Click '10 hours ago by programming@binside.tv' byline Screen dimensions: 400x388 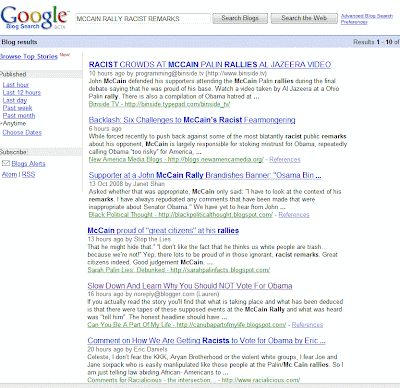pos(178,73)
